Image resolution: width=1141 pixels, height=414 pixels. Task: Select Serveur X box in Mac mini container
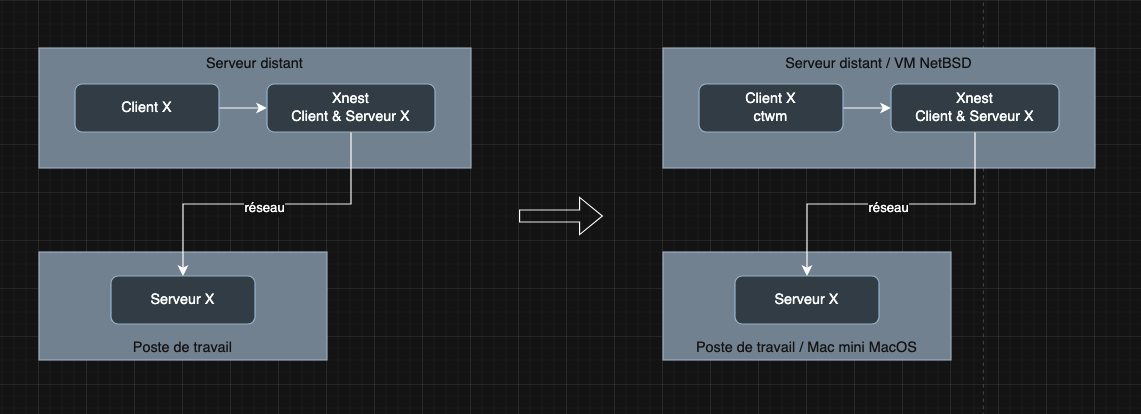806,299
